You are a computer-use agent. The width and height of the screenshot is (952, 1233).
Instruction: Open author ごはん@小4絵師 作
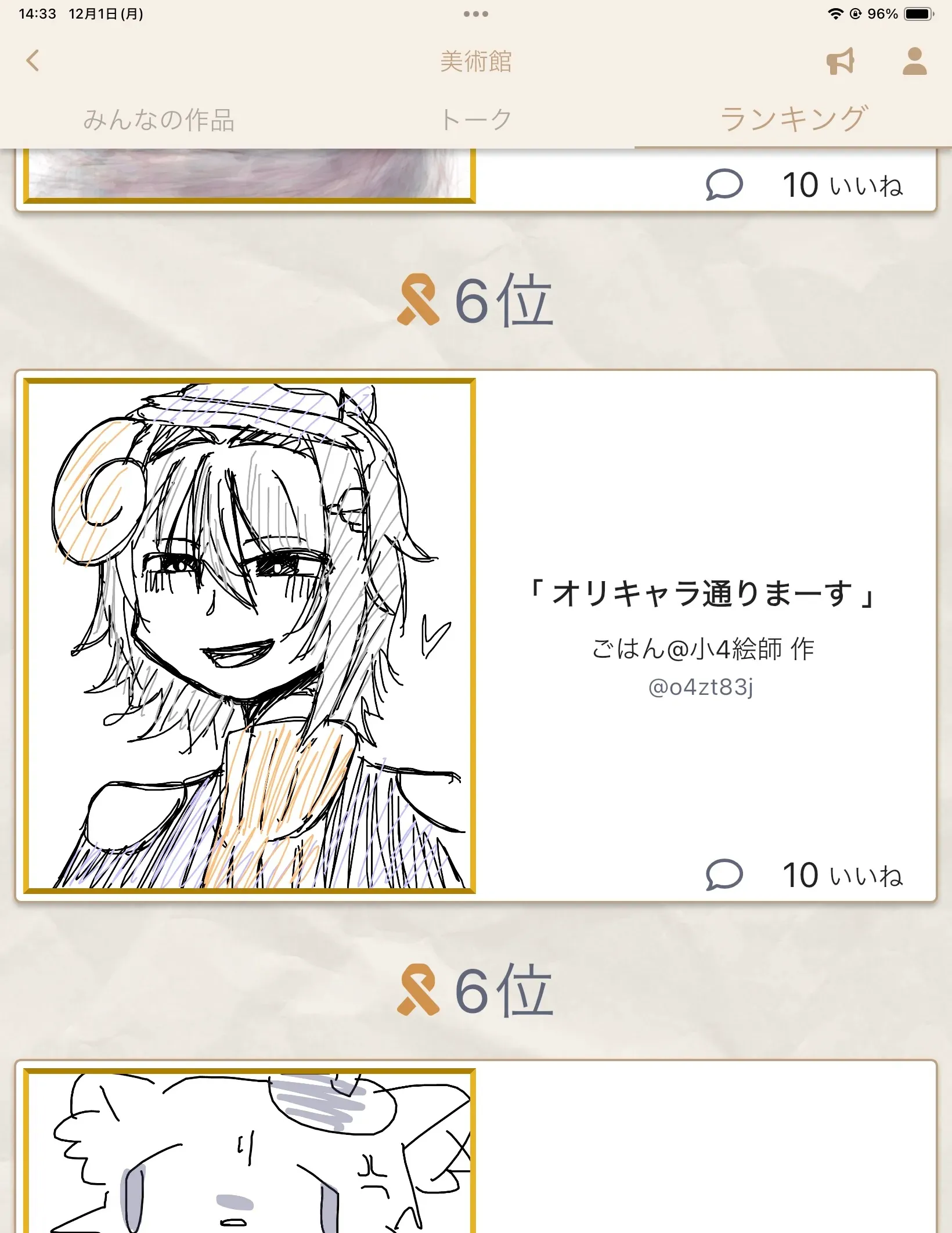pyautogui.click(x=703, y=648)
